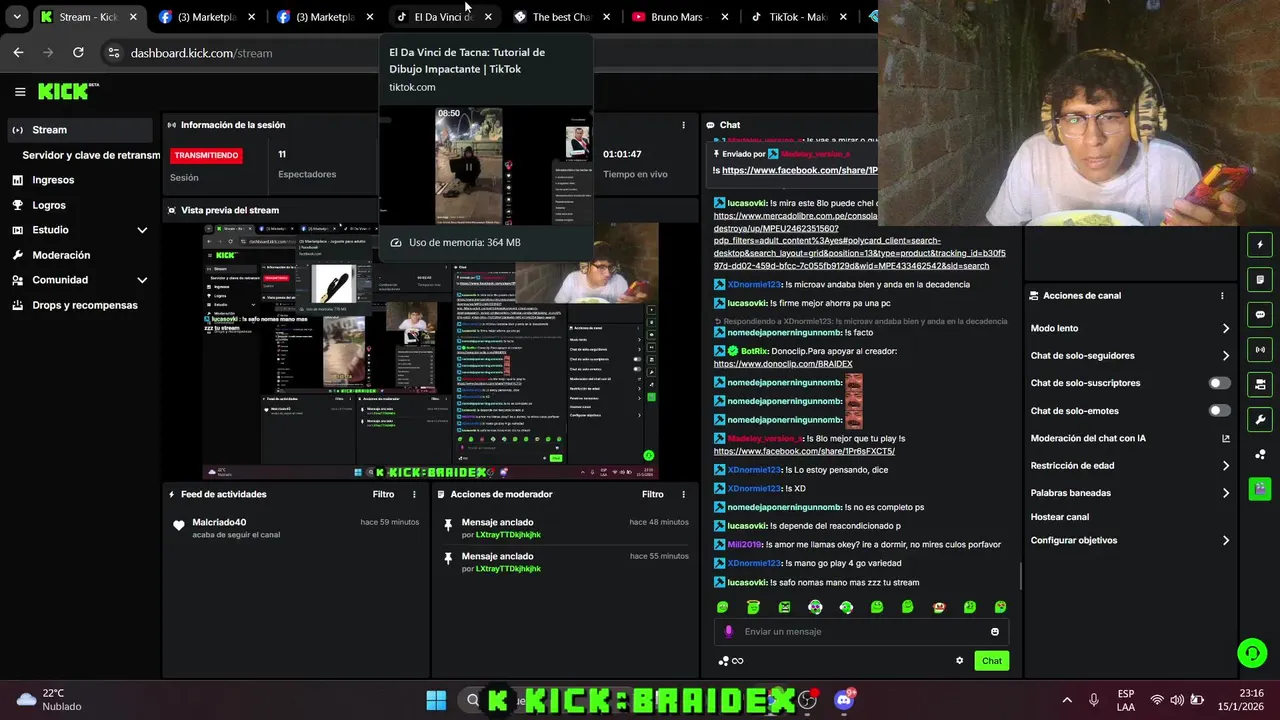The height and width of the screenshot is (720, 1280).
Task: Toggle Chat de solo-suscriptores
Action: click(x=1219, y=383)
